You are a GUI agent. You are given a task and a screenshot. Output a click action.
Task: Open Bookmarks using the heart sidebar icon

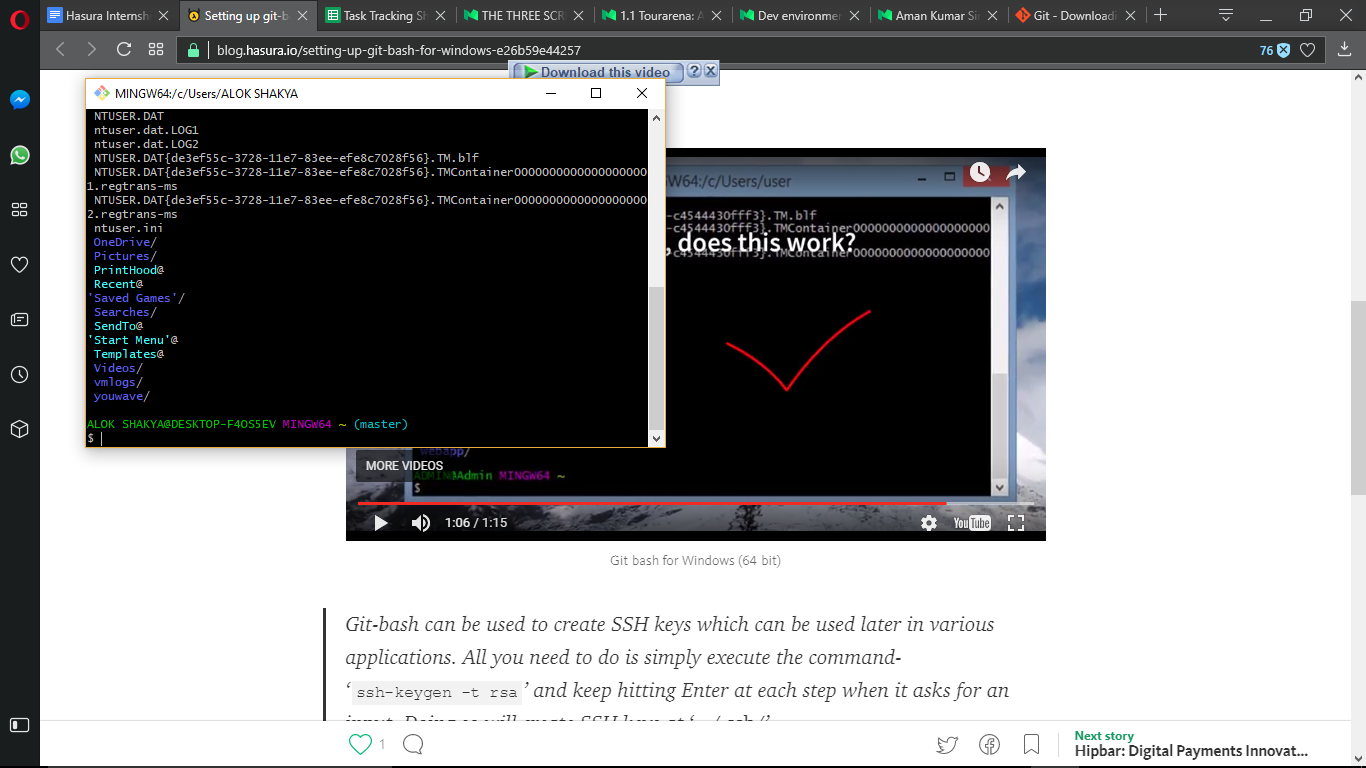[19, 264]
